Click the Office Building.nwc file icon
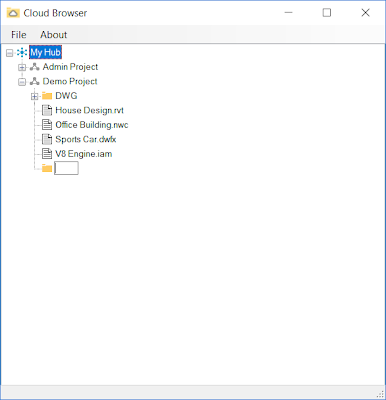 tap(47, 125)
